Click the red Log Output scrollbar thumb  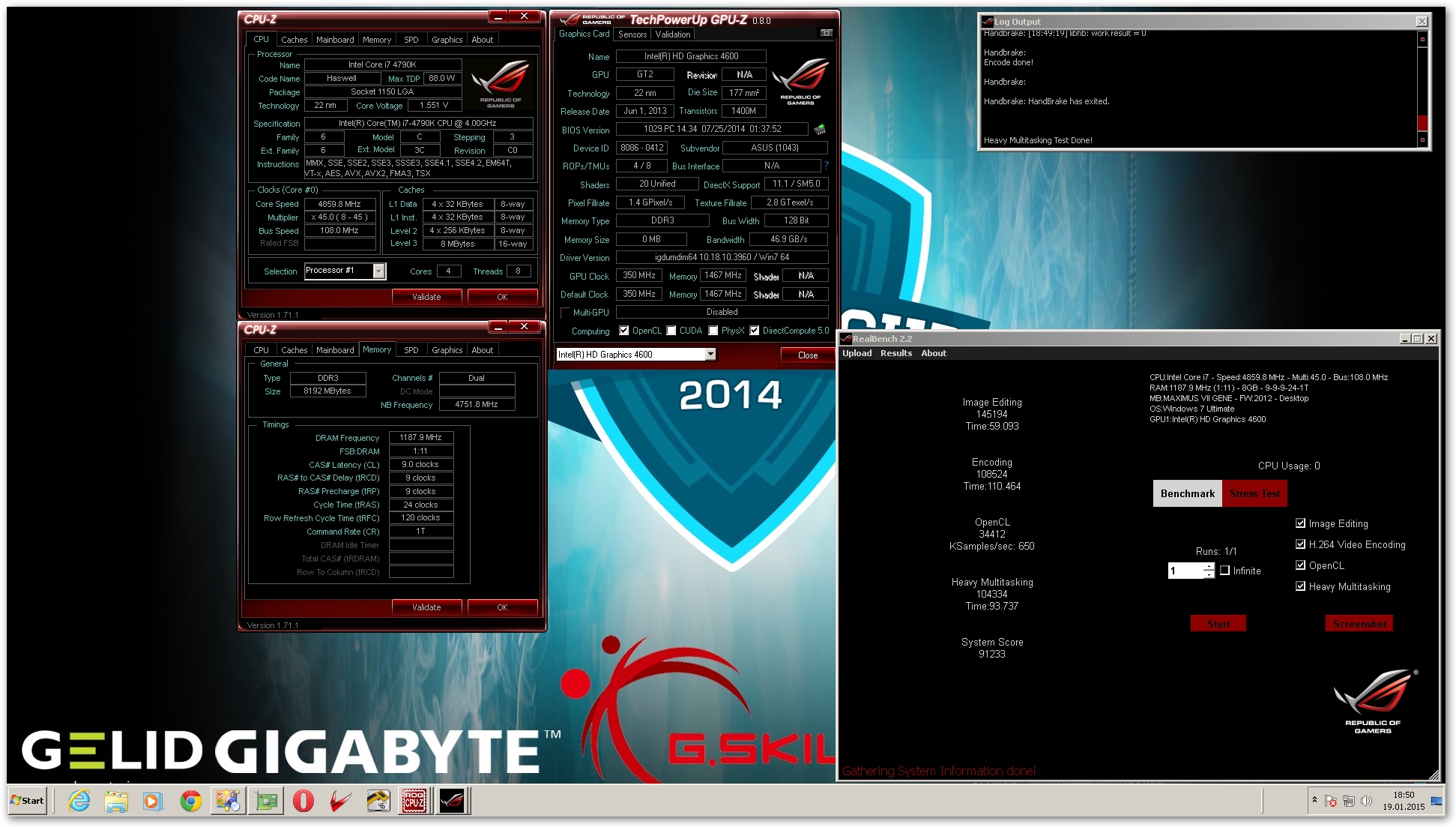(x=1422, y=123)
